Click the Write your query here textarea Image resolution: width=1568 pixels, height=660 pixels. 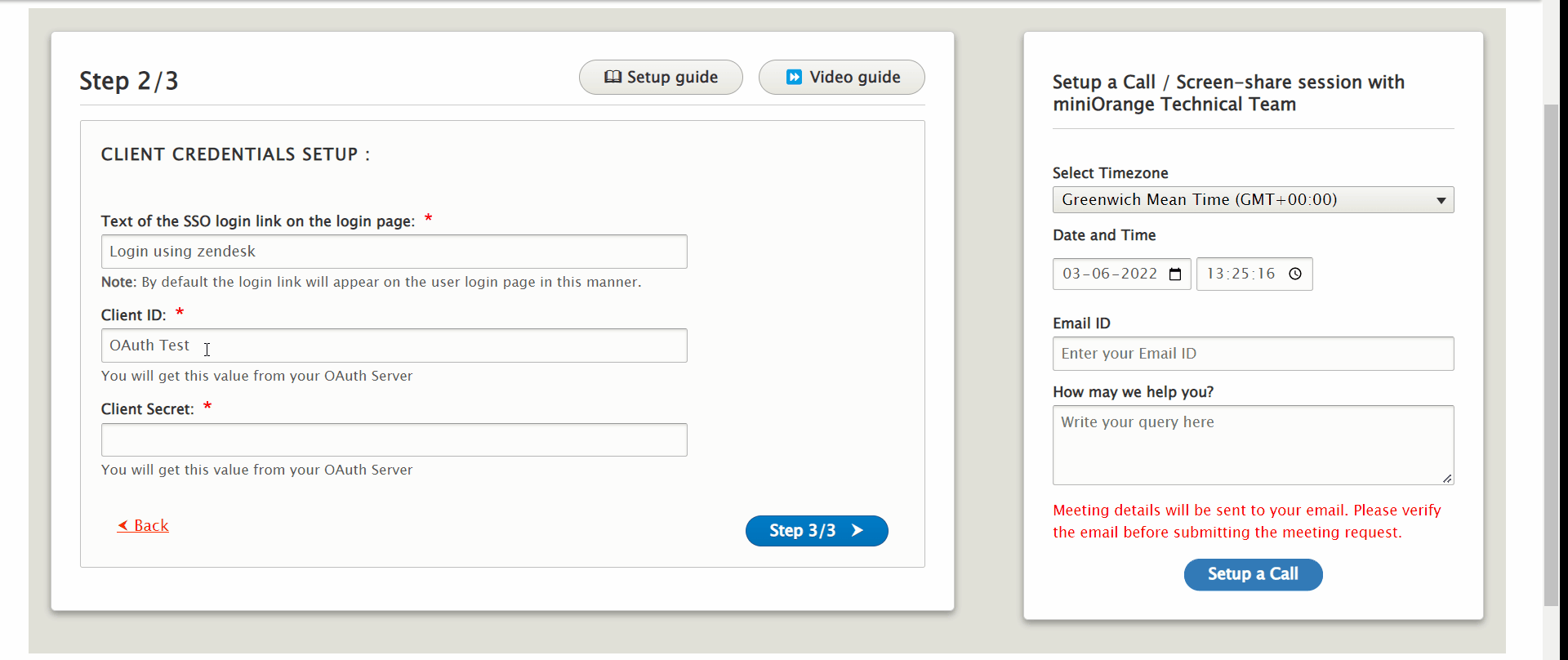click(x=1253, y=445)
